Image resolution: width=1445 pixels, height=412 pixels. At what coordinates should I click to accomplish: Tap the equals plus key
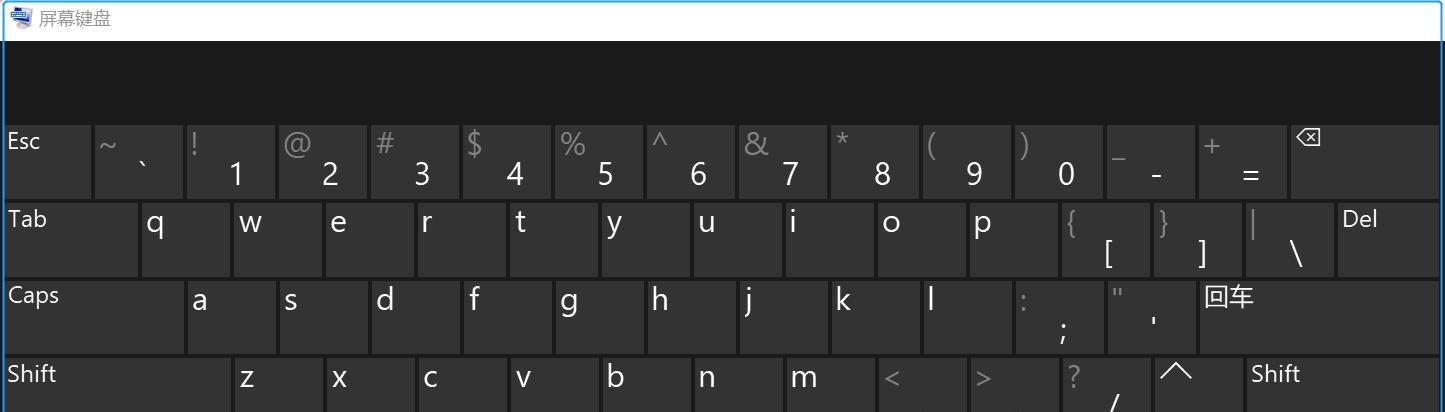(1243, 162)
